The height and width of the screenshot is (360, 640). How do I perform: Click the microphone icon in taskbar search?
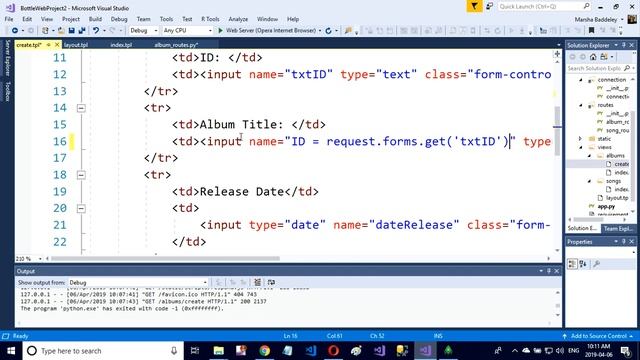(174, 351)
